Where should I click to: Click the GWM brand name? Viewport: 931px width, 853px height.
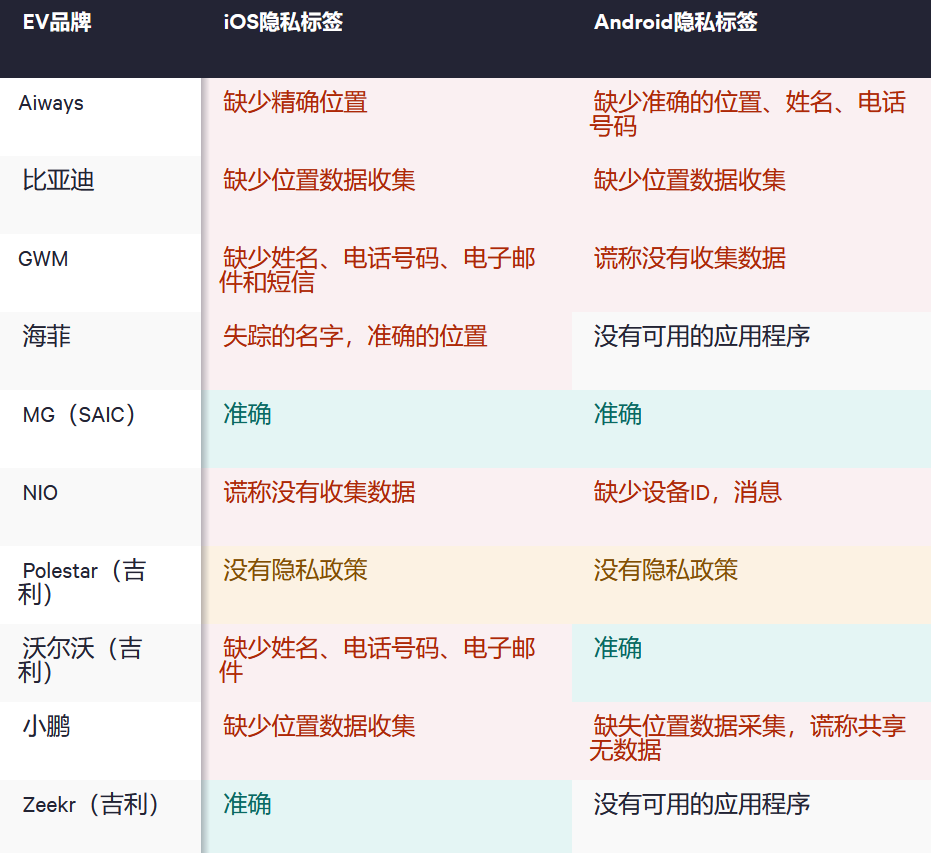44,259
